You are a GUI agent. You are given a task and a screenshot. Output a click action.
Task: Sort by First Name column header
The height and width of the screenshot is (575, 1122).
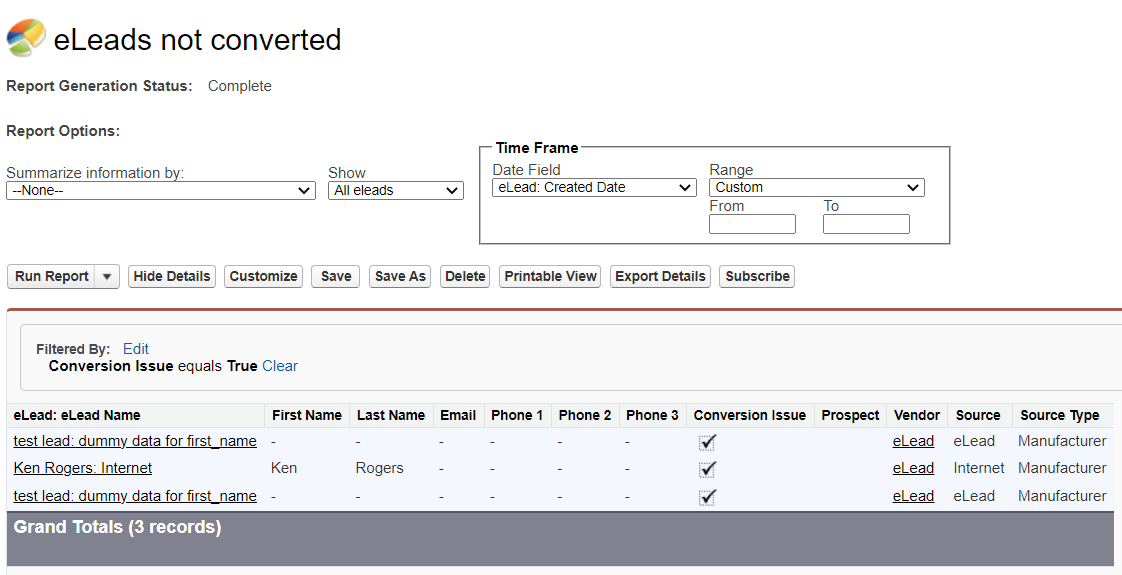click(x=307, y=416)
